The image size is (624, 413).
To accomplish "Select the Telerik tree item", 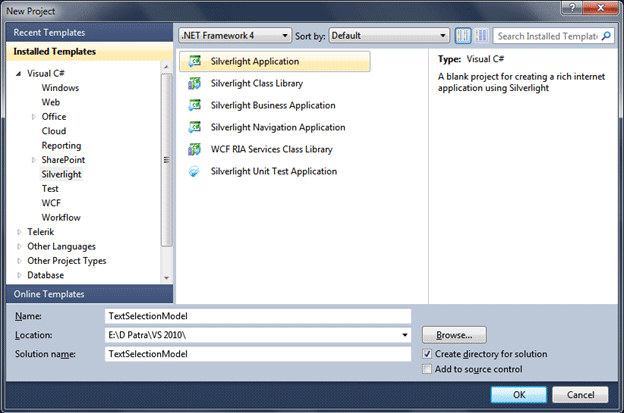I will (x=41, y=232).
